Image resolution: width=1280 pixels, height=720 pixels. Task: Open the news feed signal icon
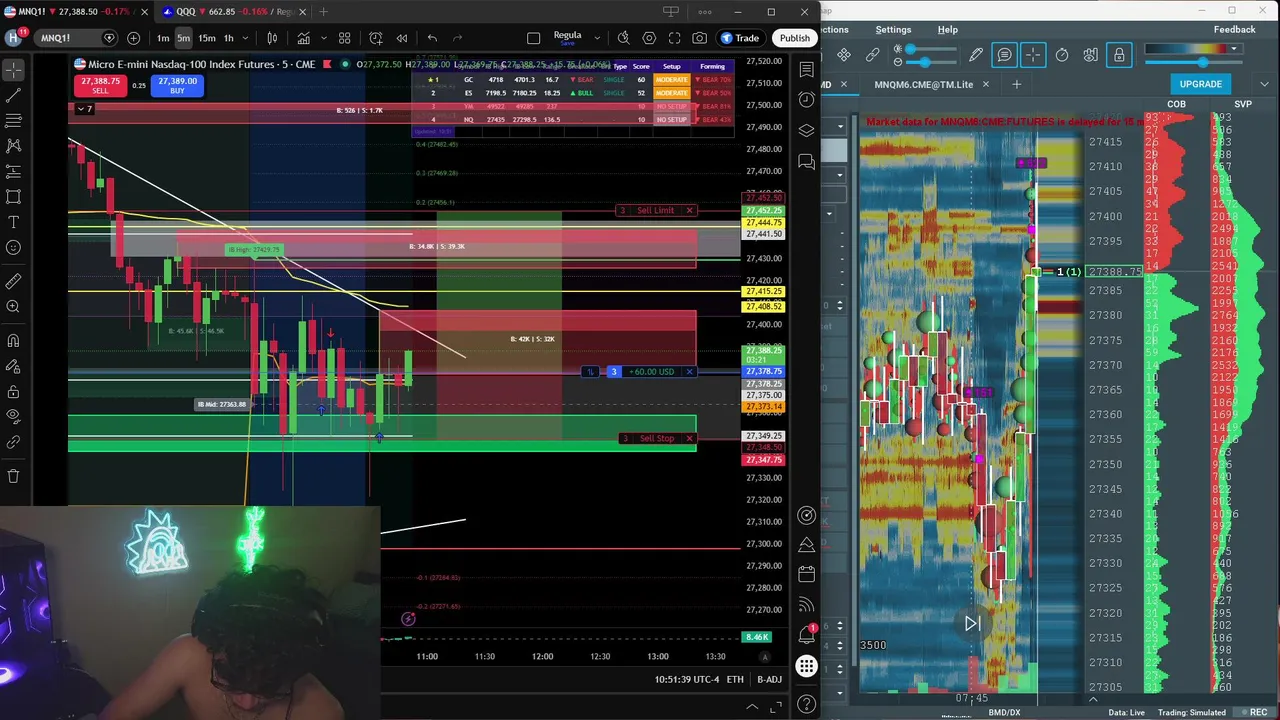pos(806,605)
